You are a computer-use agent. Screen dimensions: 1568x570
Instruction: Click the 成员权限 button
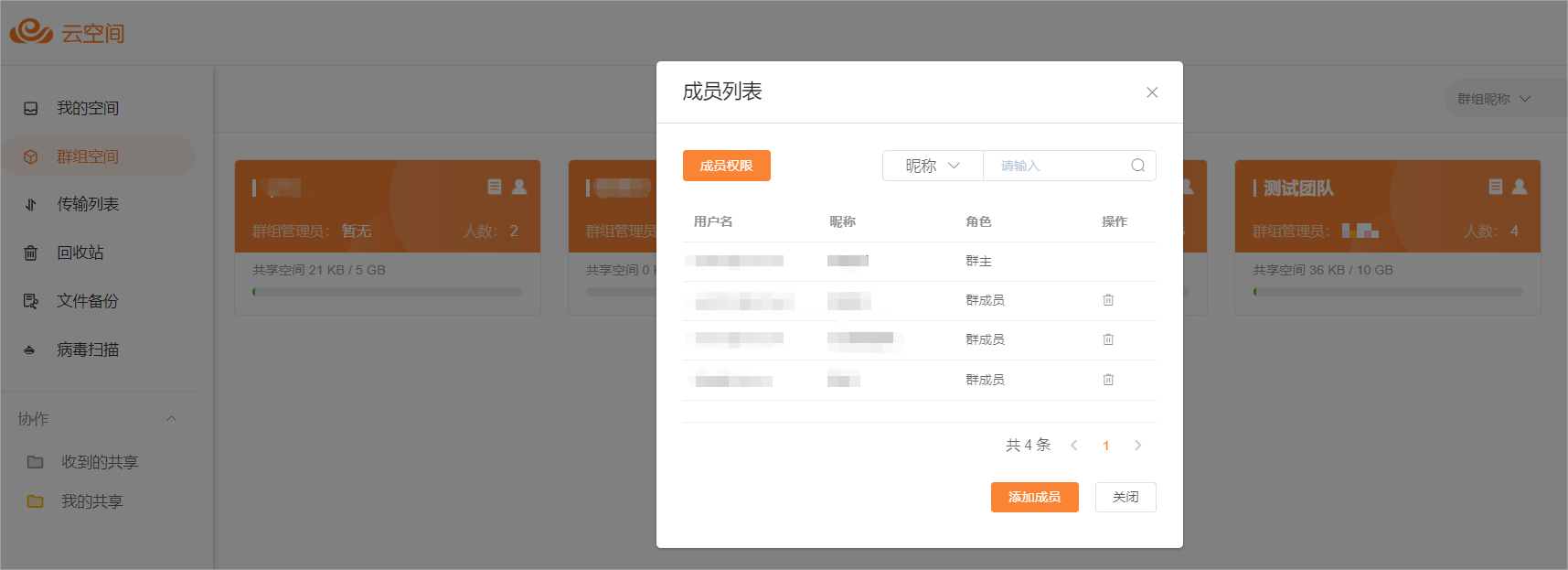726,166
